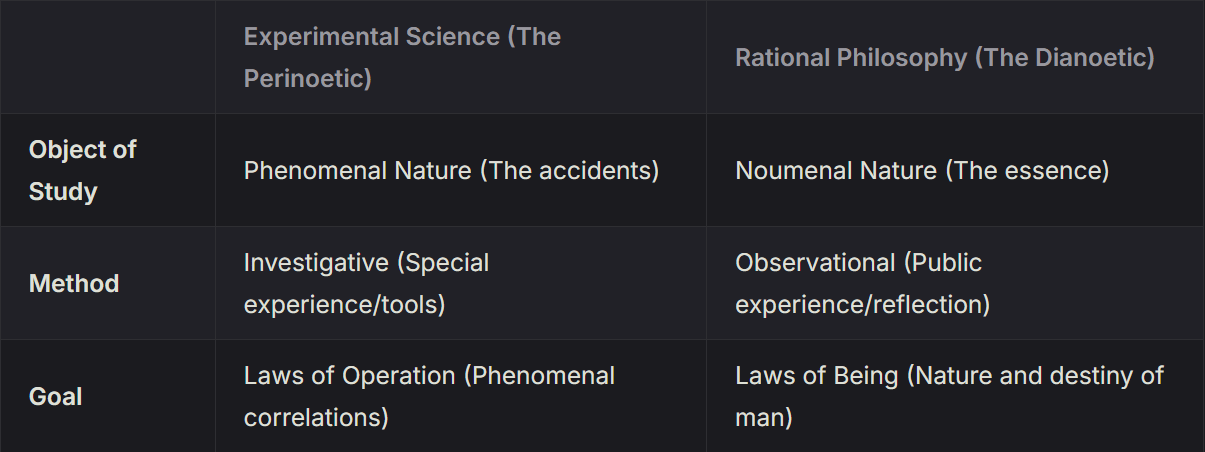Image resolution: width=1205 pixels, height=452 pixels.
Task: Click the word Observational in the Method row
Action: (815, 263)
